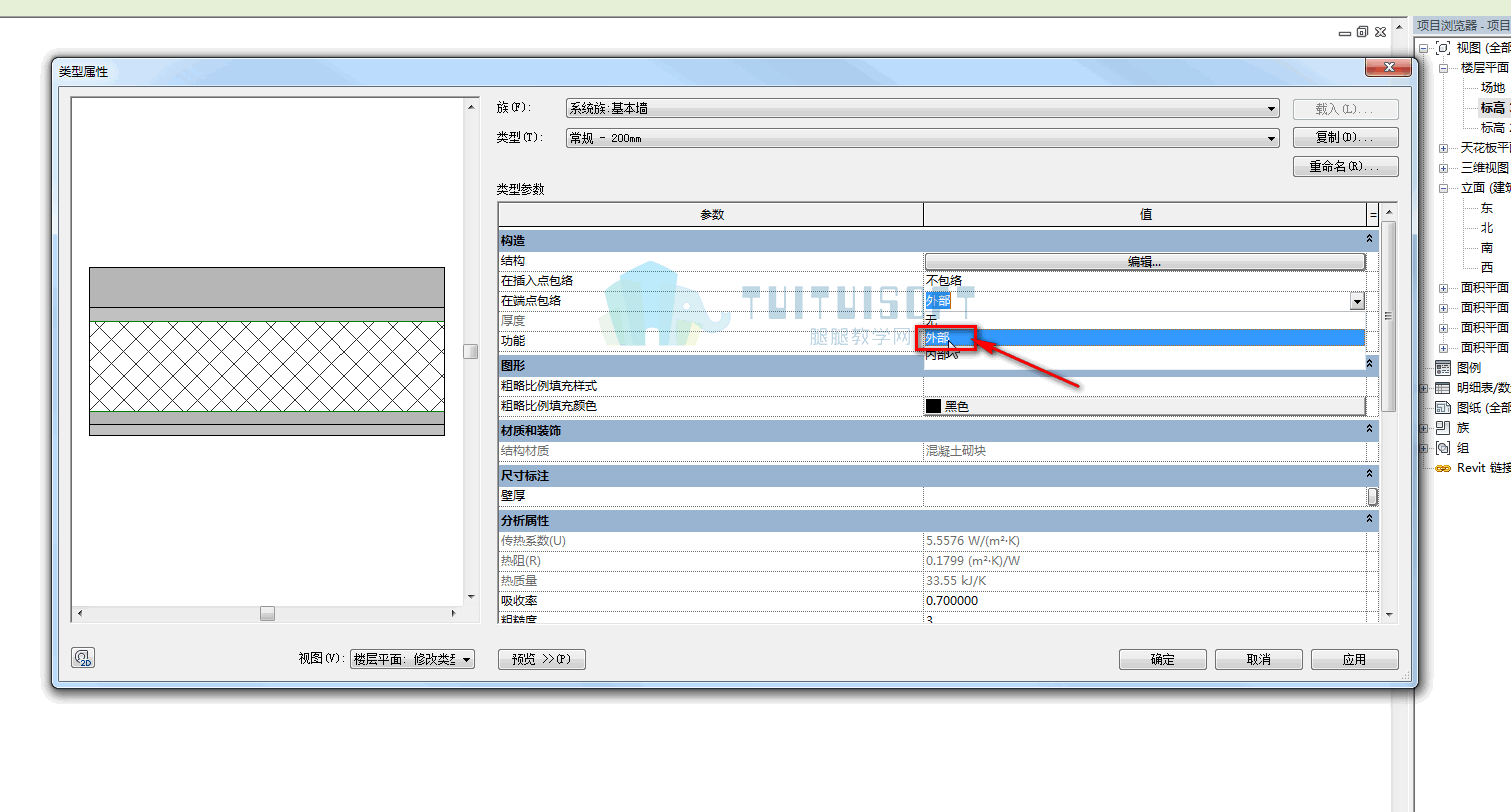This screenshot has height=812, width=1511.
Task: Collapse the 尺寸标注 parameter section
Action: pyautogui.click(x=1369, y=475)
